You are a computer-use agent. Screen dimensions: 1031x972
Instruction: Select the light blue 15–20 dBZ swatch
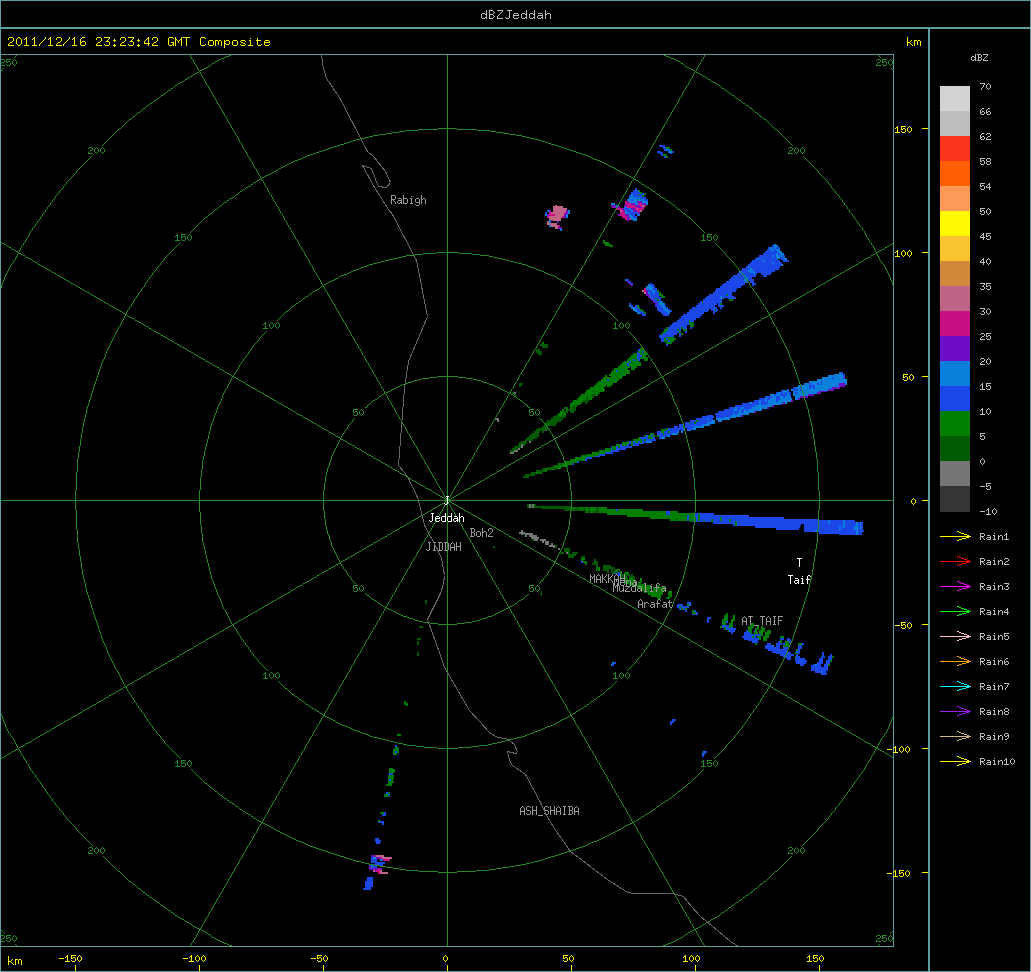click(955, 374)
